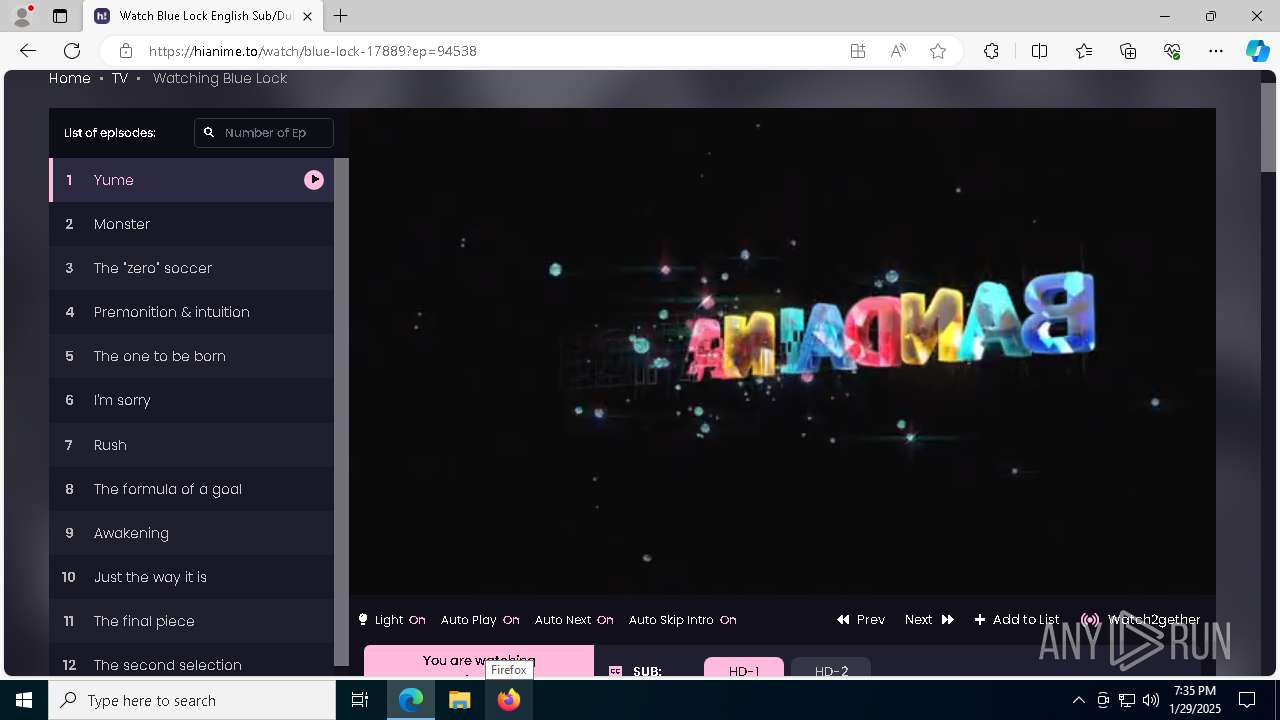Open the Favorites list

pos(1084,51)
